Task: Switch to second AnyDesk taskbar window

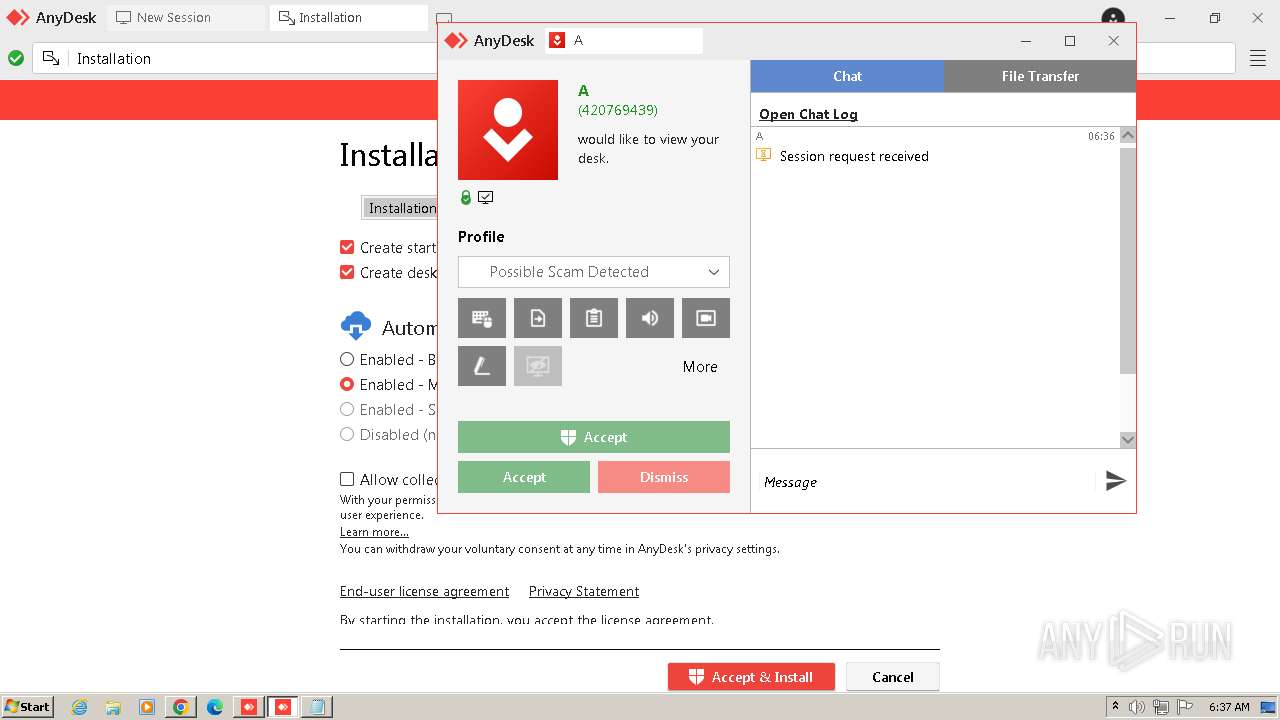Action: point(283,707)
